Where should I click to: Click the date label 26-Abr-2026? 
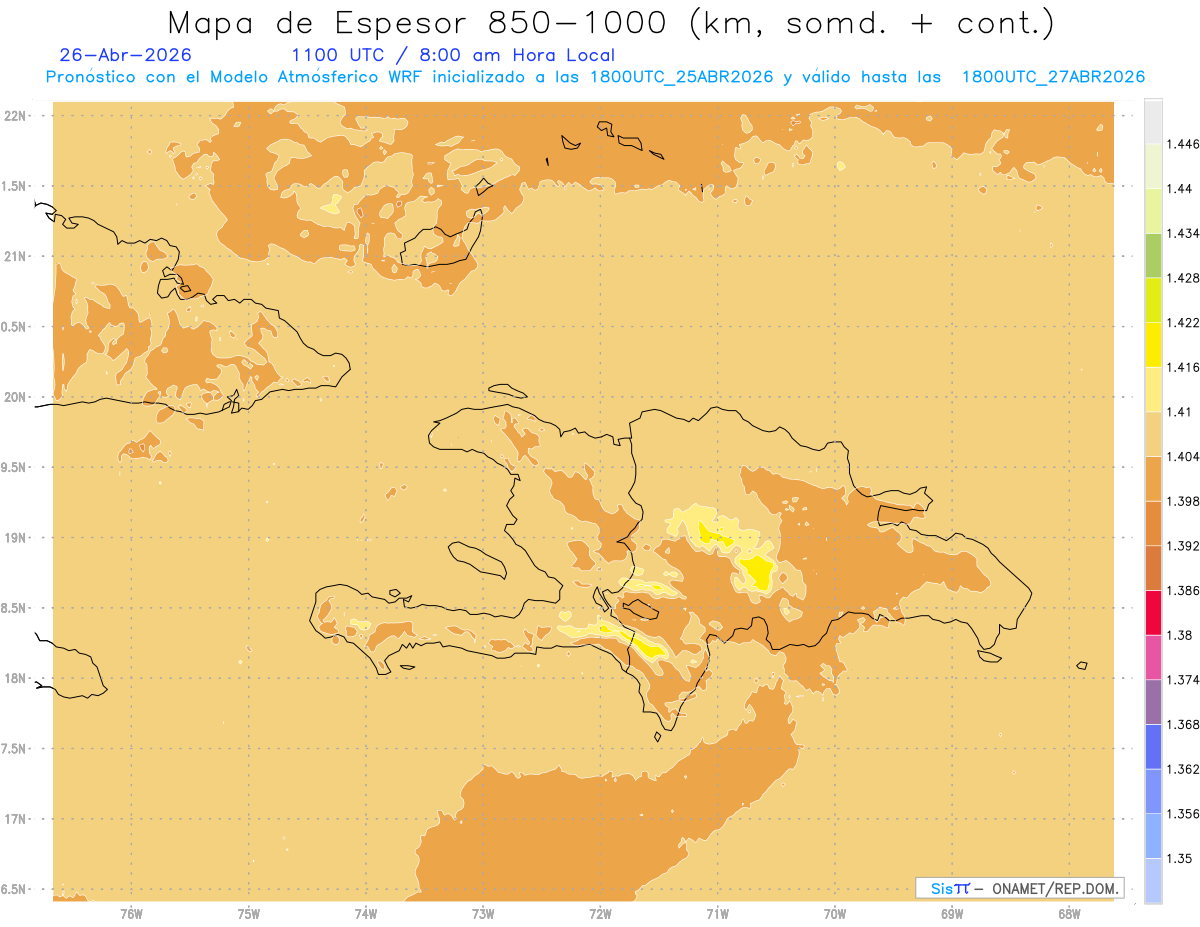125,55
